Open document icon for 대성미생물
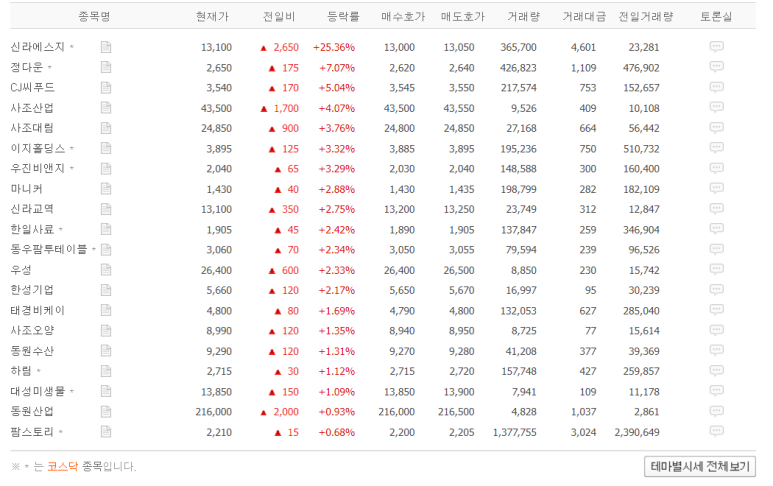773x486 pixels. [106, 392]
